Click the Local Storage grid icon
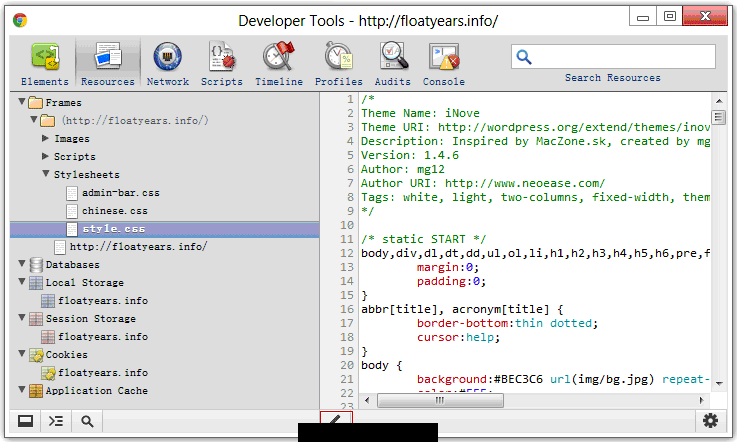This screenshot has width=737, height=442. (x=36, y=283)
